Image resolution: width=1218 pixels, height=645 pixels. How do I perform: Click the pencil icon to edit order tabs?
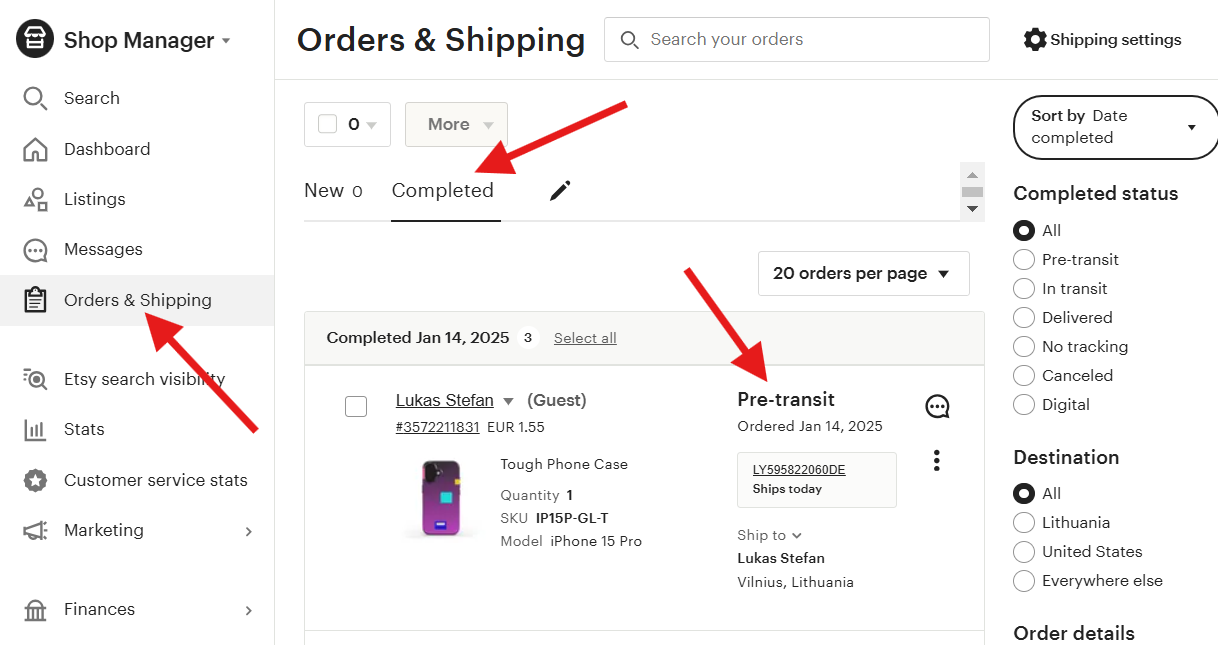click(559, 190)
